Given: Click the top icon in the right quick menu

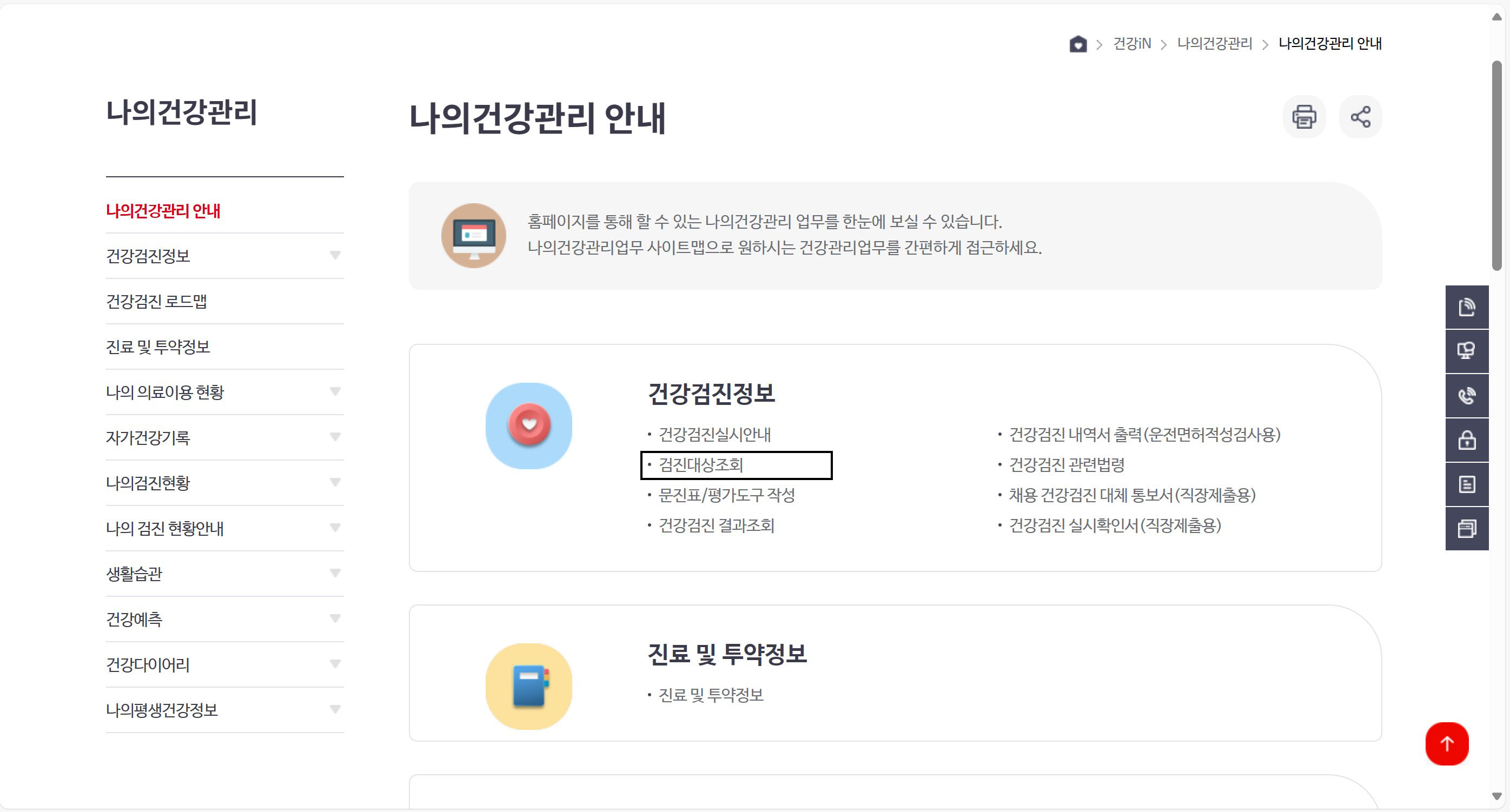Looking at the screenshot, I should coord(1466,307).
